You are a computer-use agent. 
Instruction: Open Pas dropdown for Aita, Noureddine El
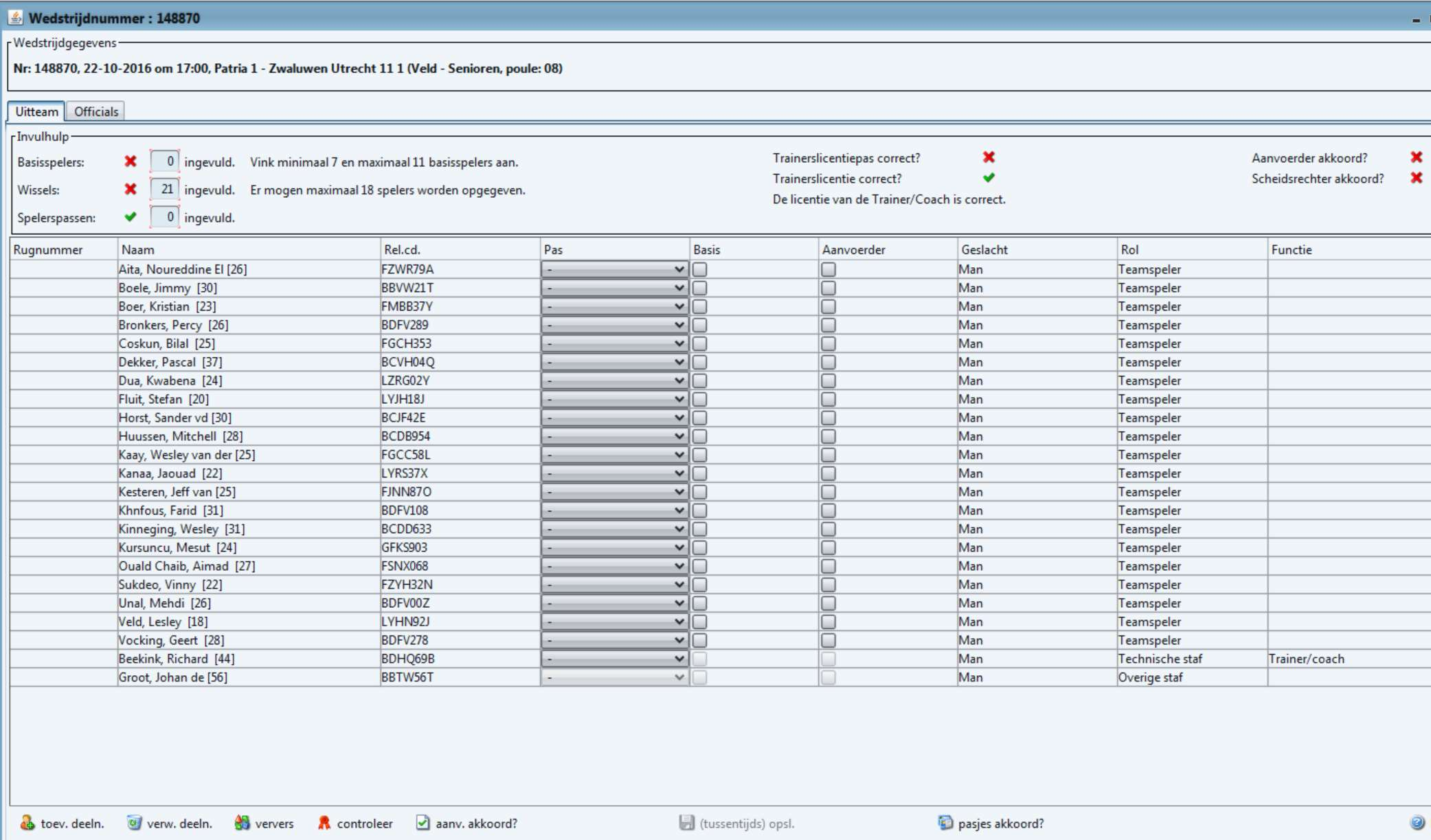click(615, 269)
